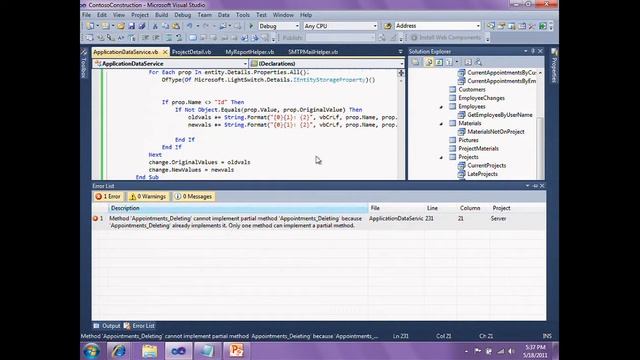Click the Solution Explorer search icon
This screenshot has height=360, width=640.
478,62
